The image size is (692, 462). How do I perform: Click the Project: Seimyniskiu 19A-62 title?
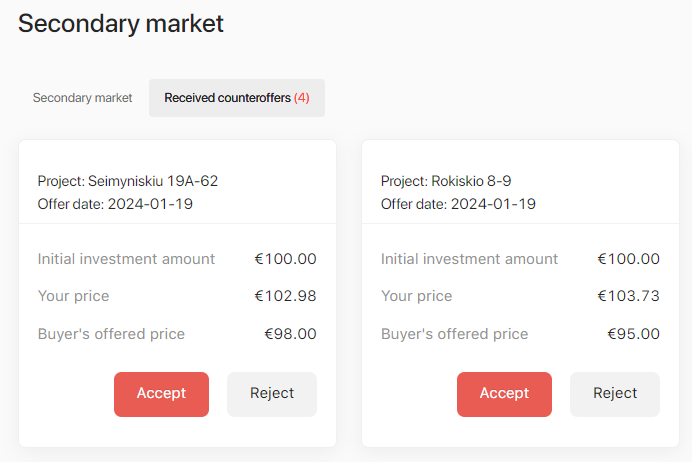[x=128, y=181]
